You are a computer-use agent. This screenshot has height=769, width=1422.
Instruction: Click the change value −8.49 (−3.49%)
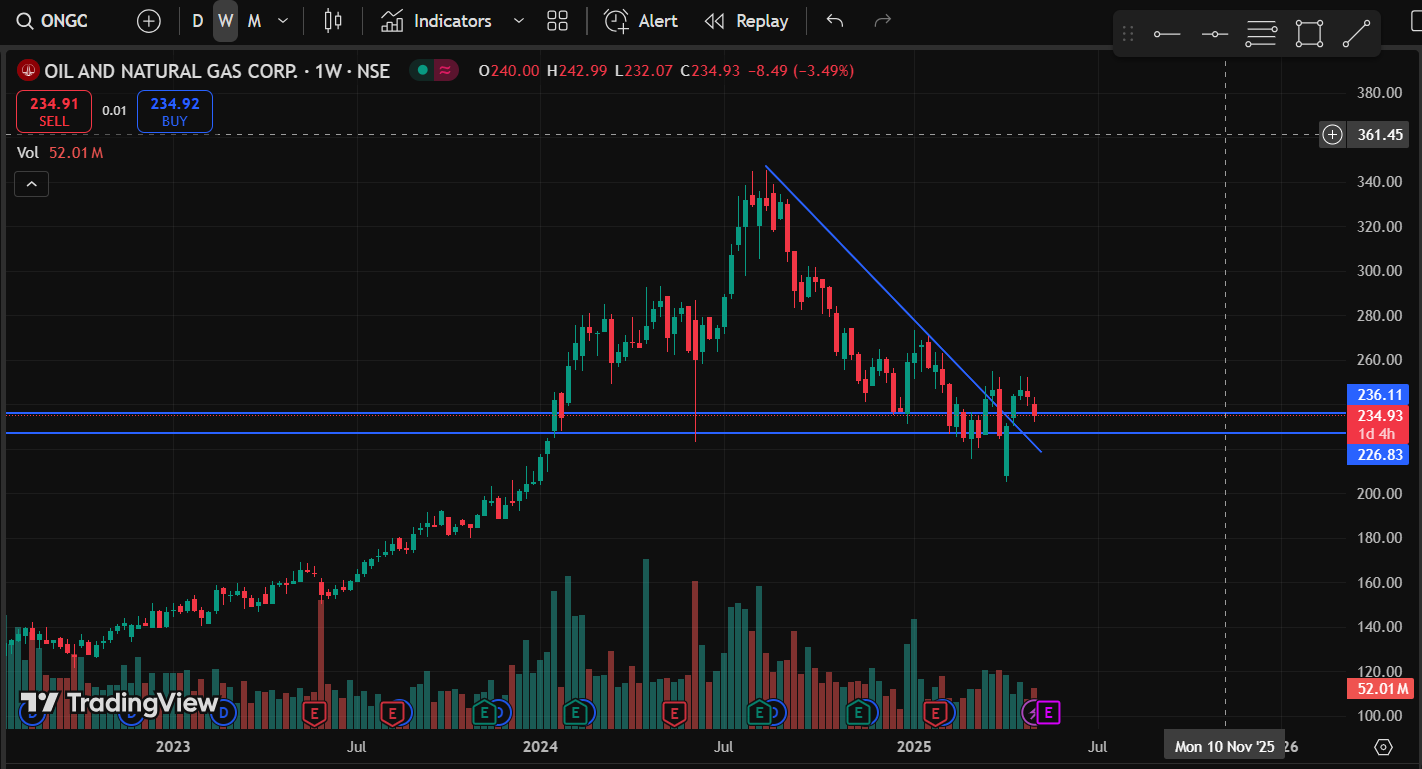[802, 71]
